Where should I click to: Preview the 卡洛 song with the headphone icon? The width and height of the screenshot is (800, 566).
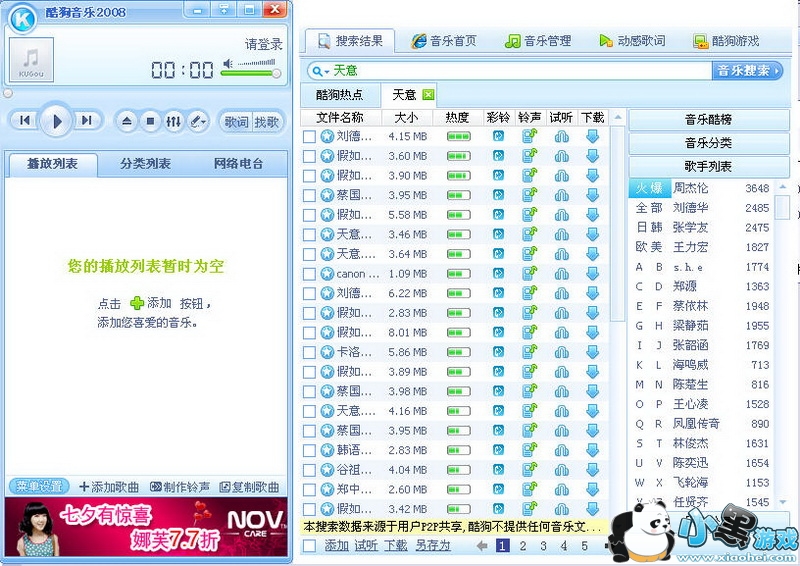561,352
